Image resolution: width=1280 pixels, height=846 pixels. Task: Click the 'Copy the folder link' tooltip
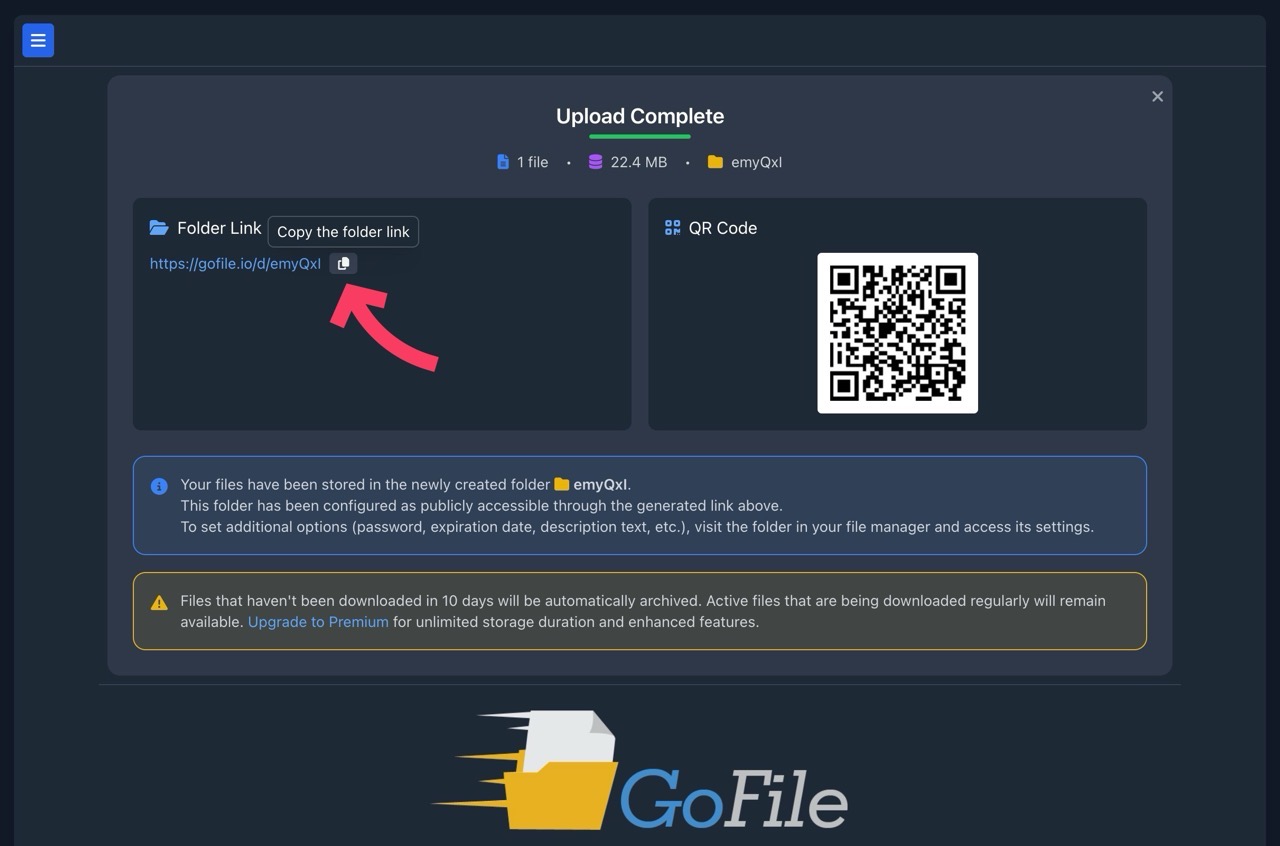coord(343,231)
